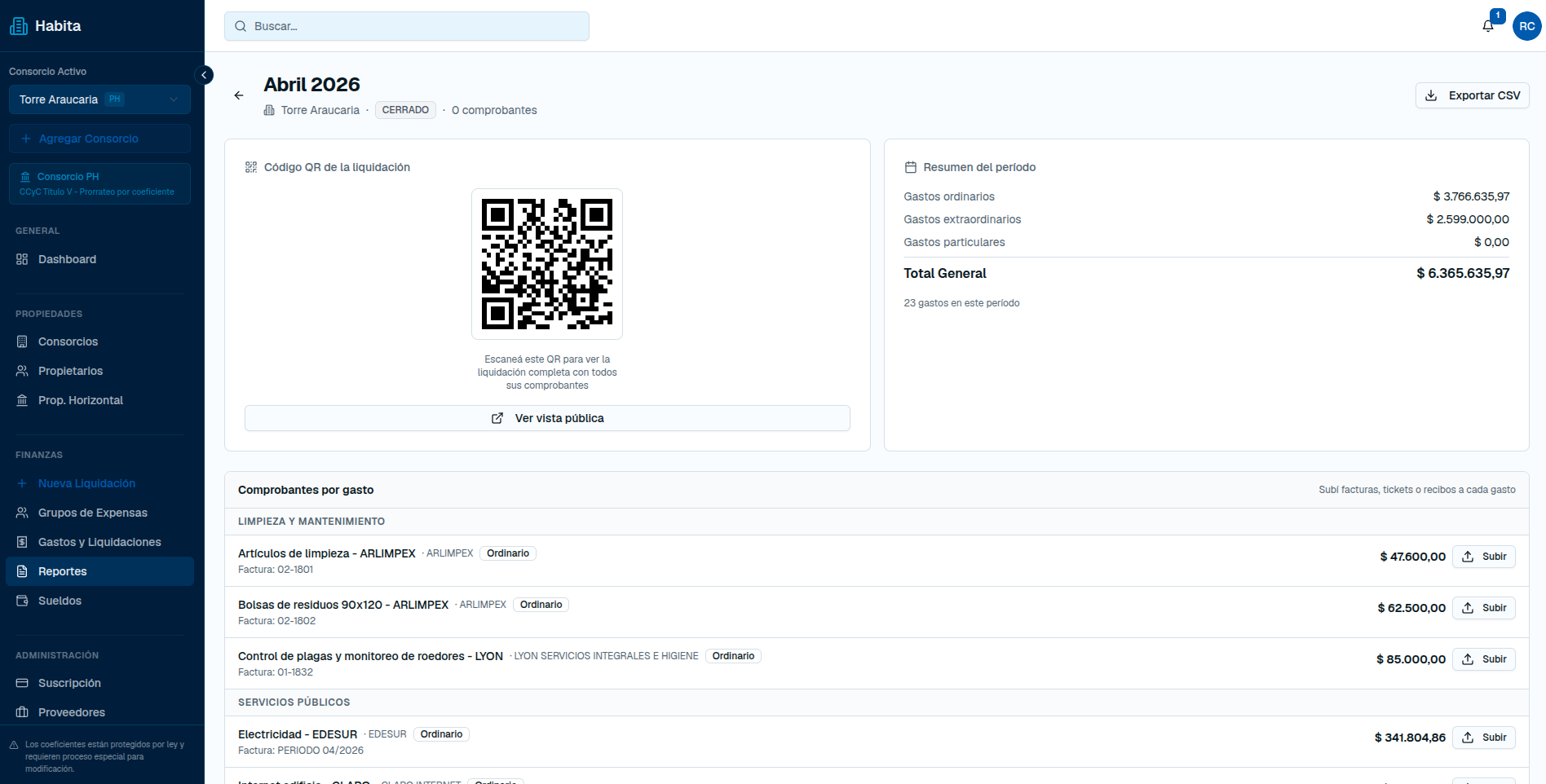
Task: Click the 23 gastos en este período note
Action: 961,303
